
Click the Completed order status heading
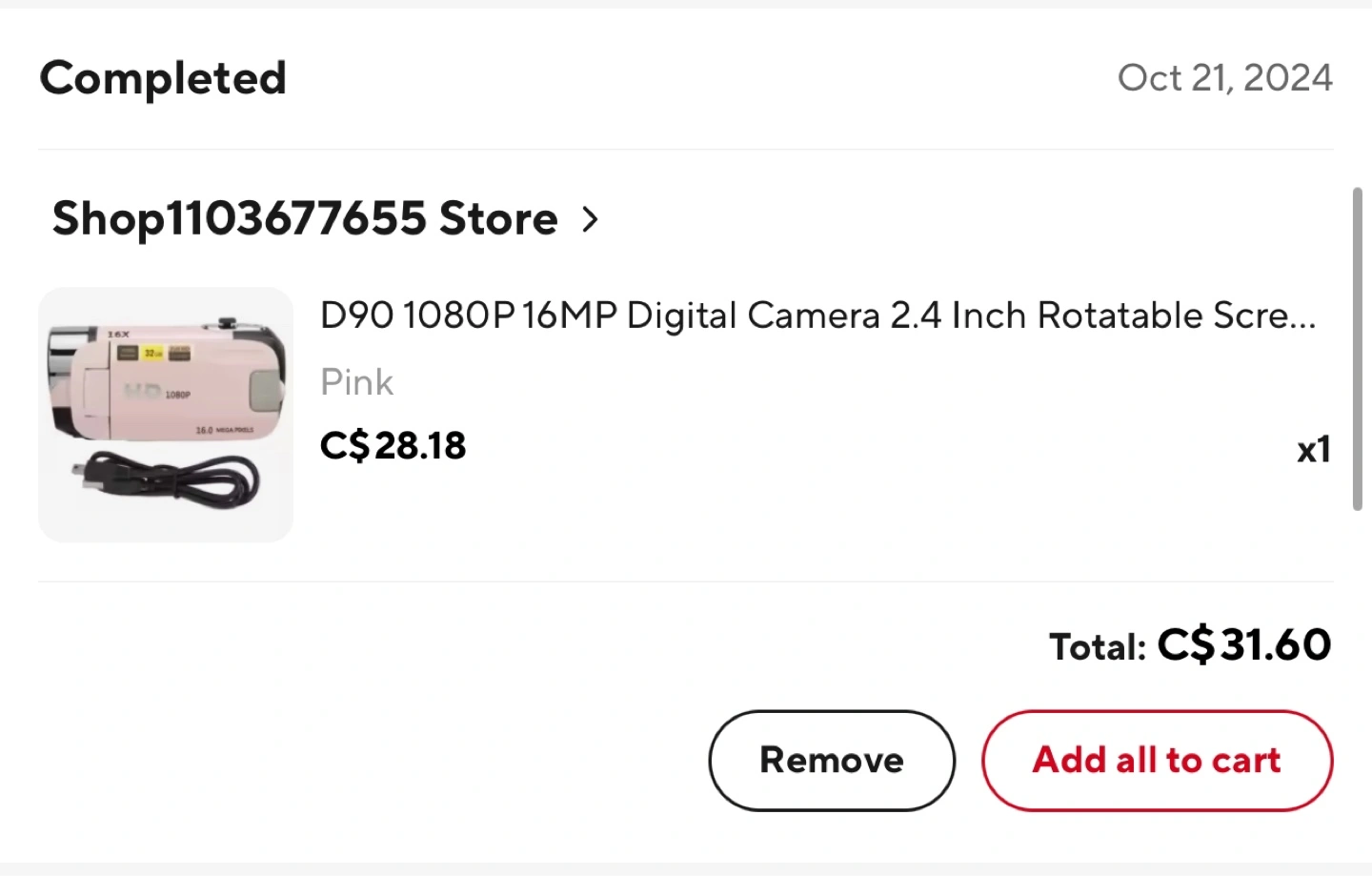(163, 78)
